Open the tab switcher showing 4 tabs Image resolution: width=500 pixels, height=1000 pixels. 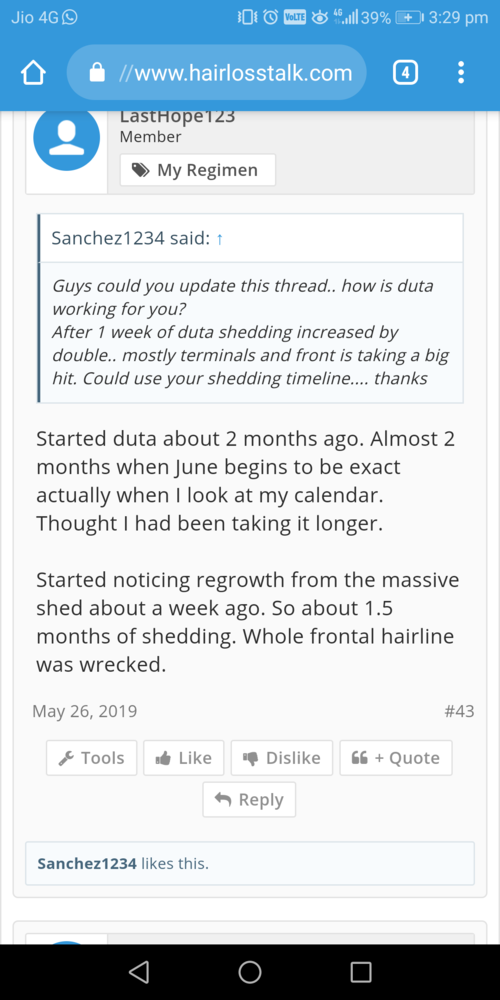[x=406, y=73]
